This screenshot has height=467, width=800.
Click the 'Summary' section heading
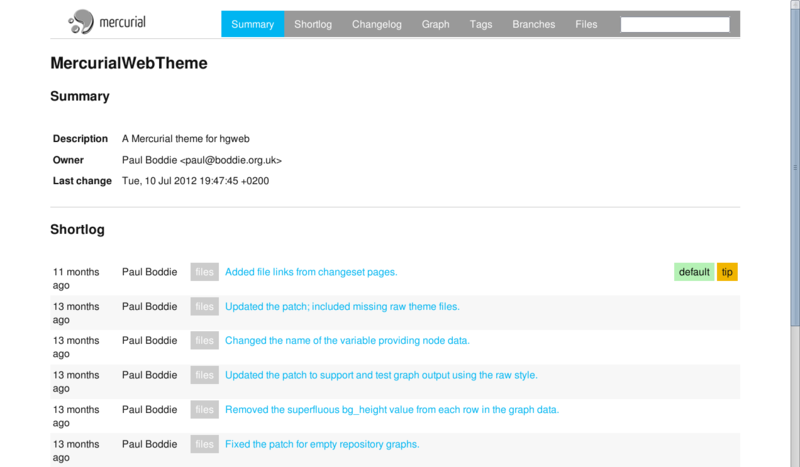pos(80,96)
